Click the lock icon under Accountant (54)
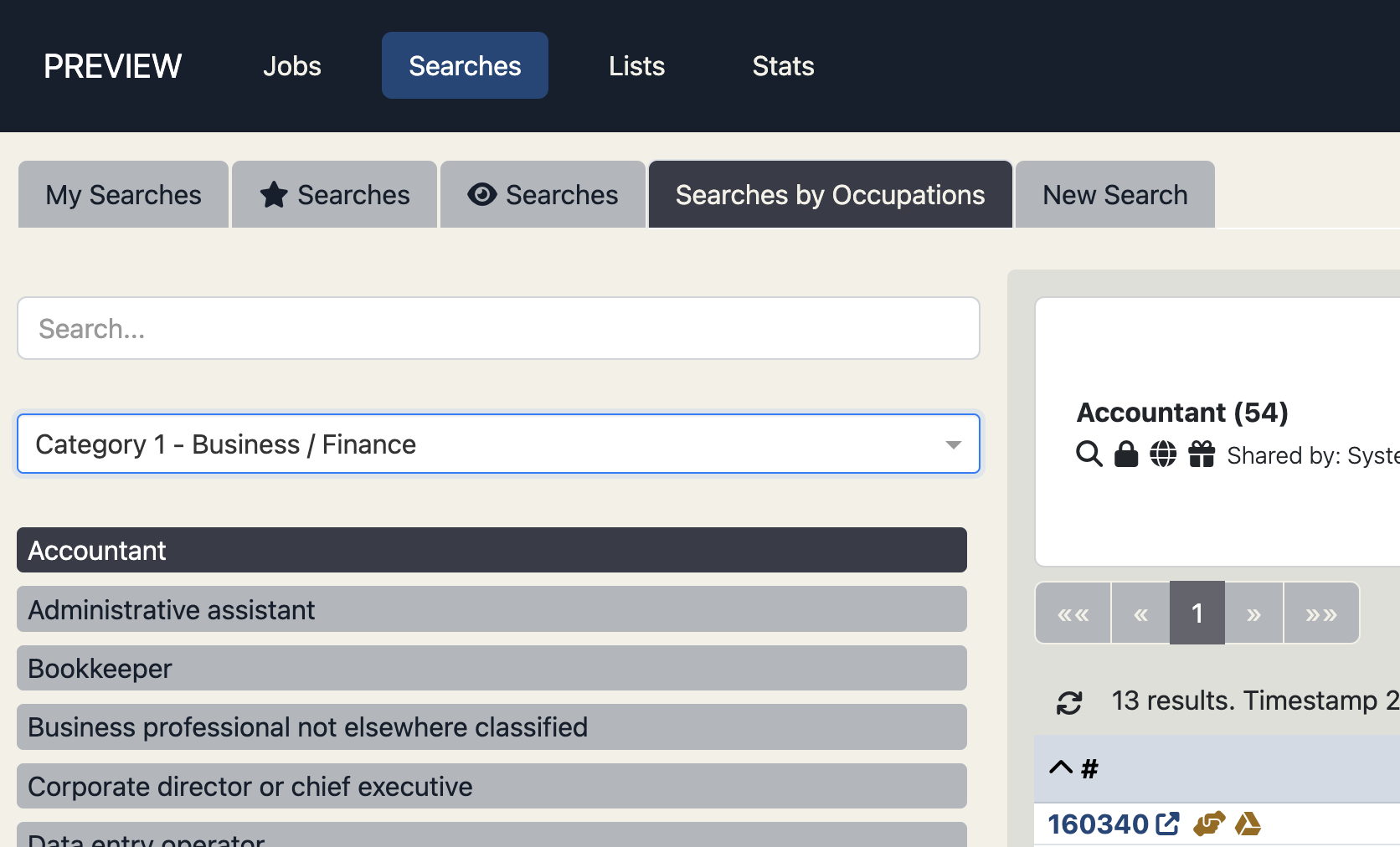 1126,454
